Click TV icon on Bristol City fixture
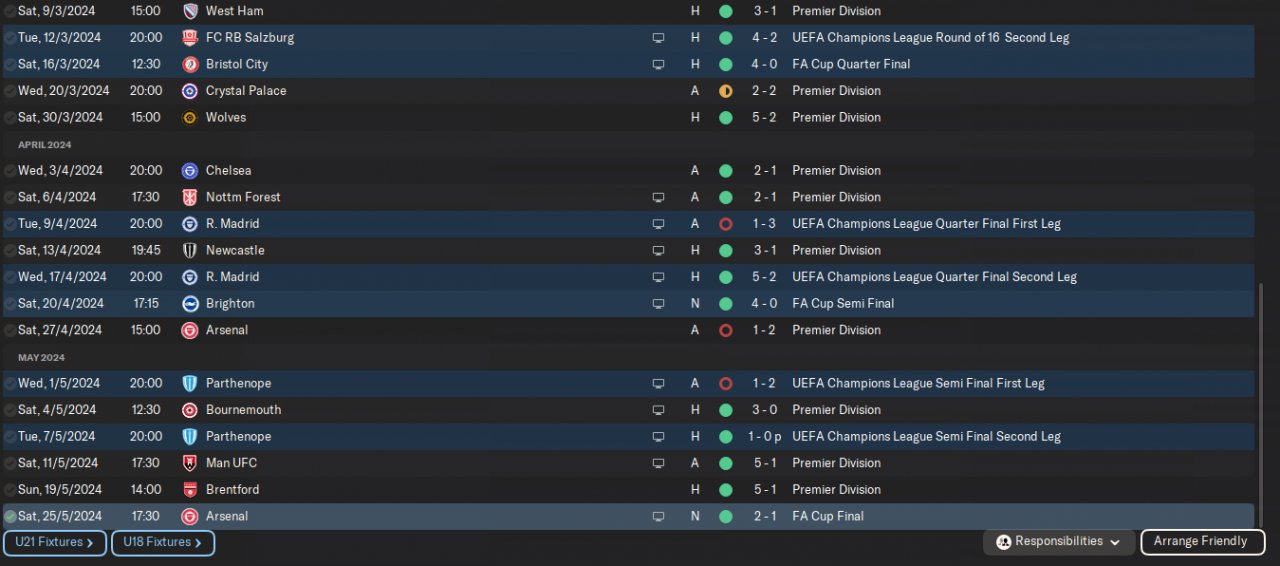This screenshot has width=1280, height=566. click(x=658, y=64)
